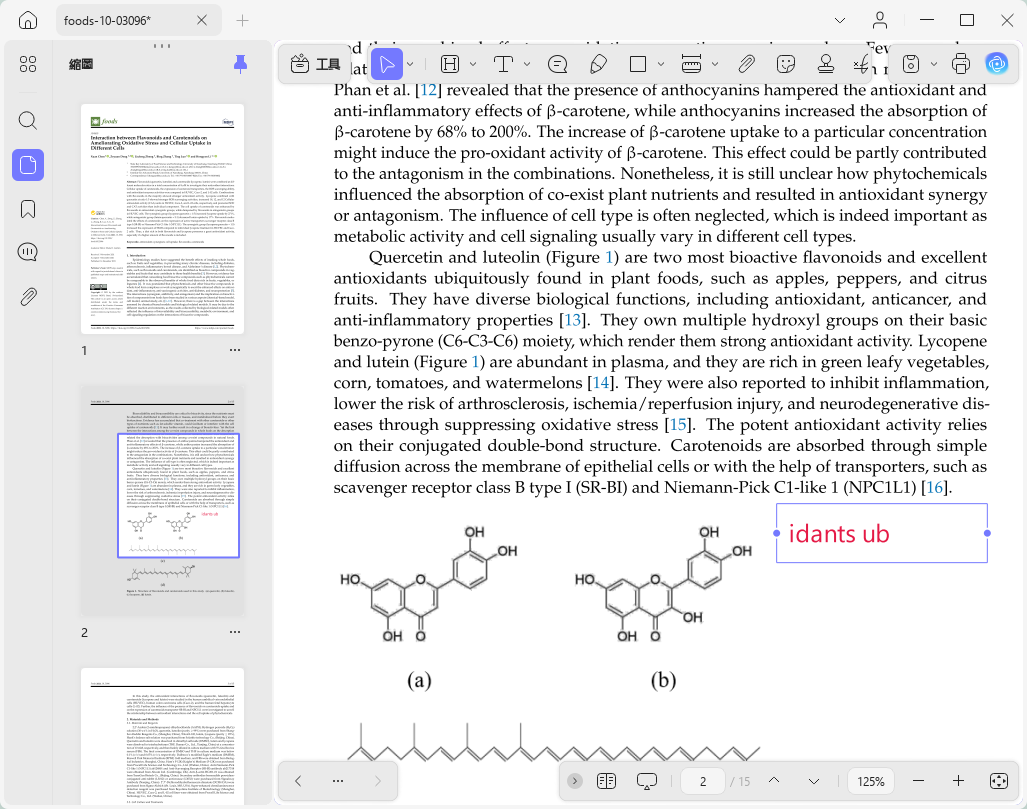Open the search panel in sidebar
Image resolution: width=1027 pixels, height=809 pixels.
point(28,121)
